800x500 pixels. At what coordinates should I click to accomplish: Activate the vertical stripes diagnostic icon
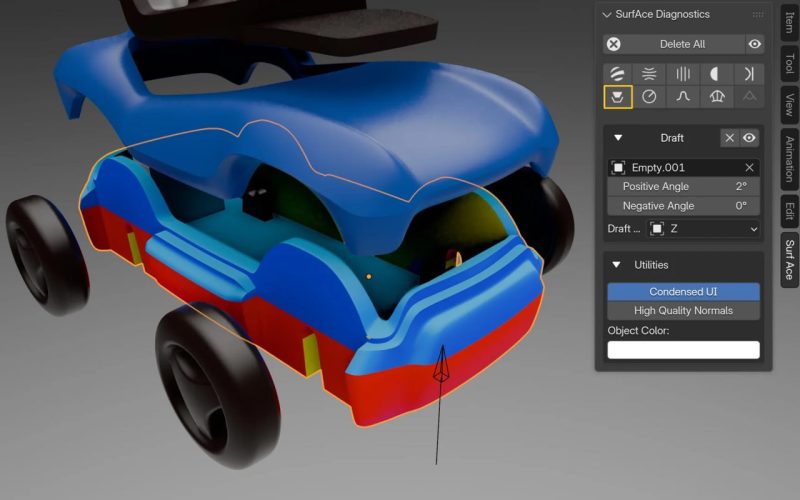click(x=683, y=73)
